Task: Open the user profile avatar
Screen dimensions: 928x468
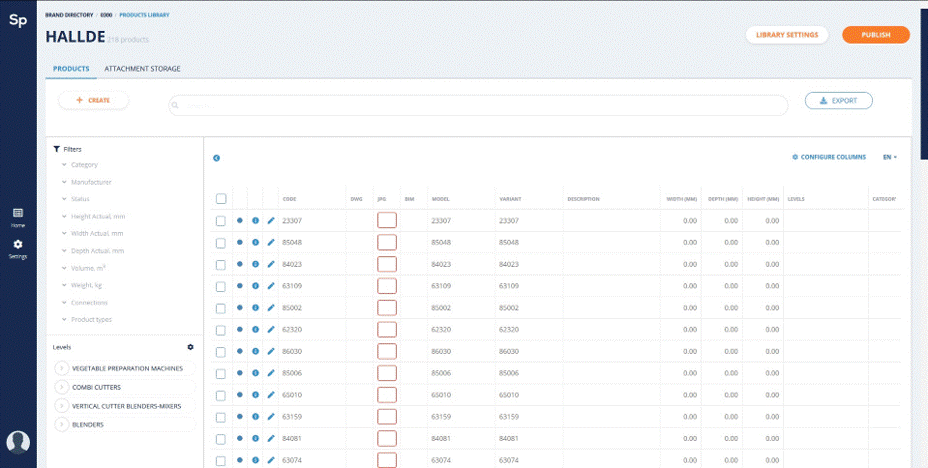Action: (x=18, y=442)
